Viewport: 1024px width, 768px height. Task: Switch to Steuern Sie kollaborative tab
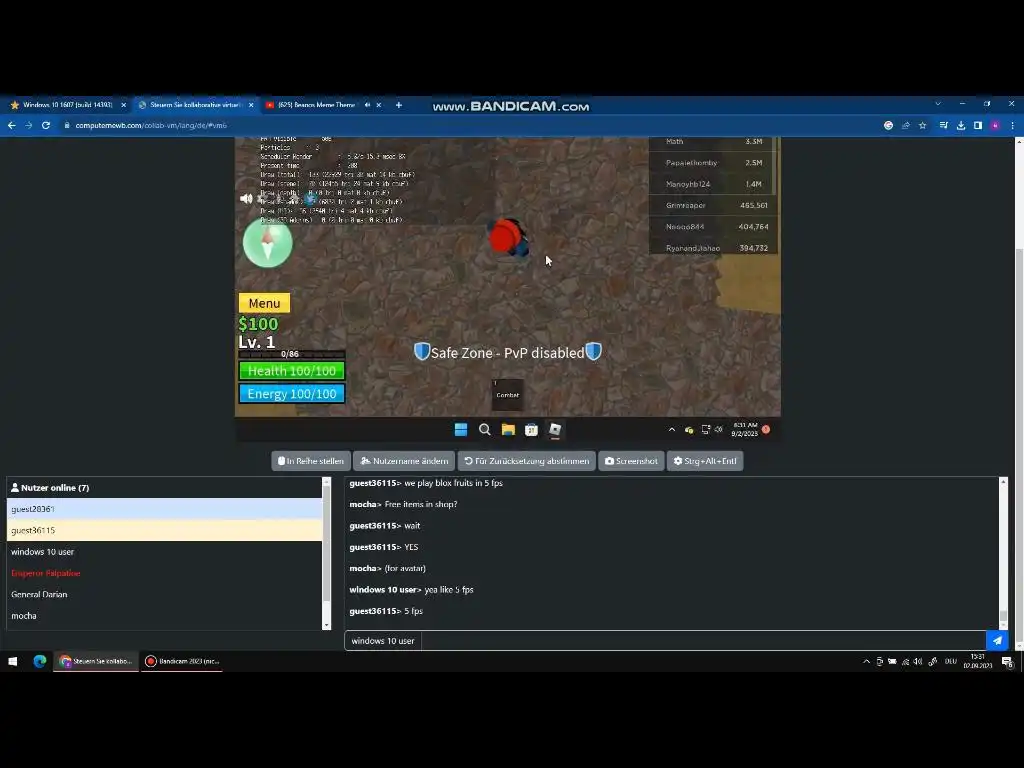(x=195, y=104)
